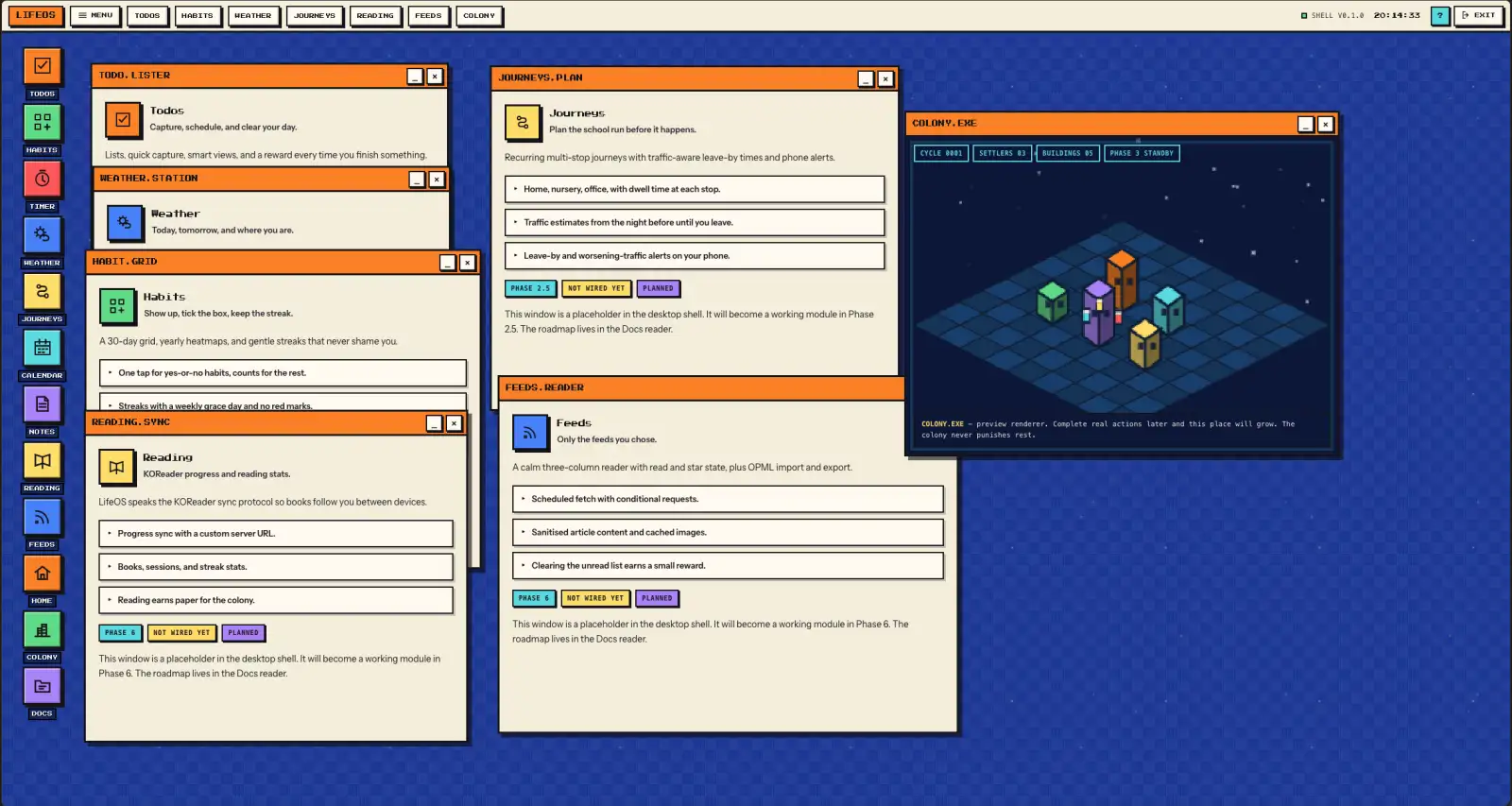Click the help question mark icon
This screenshot has height=806, width=1512.
(1440, 15)
